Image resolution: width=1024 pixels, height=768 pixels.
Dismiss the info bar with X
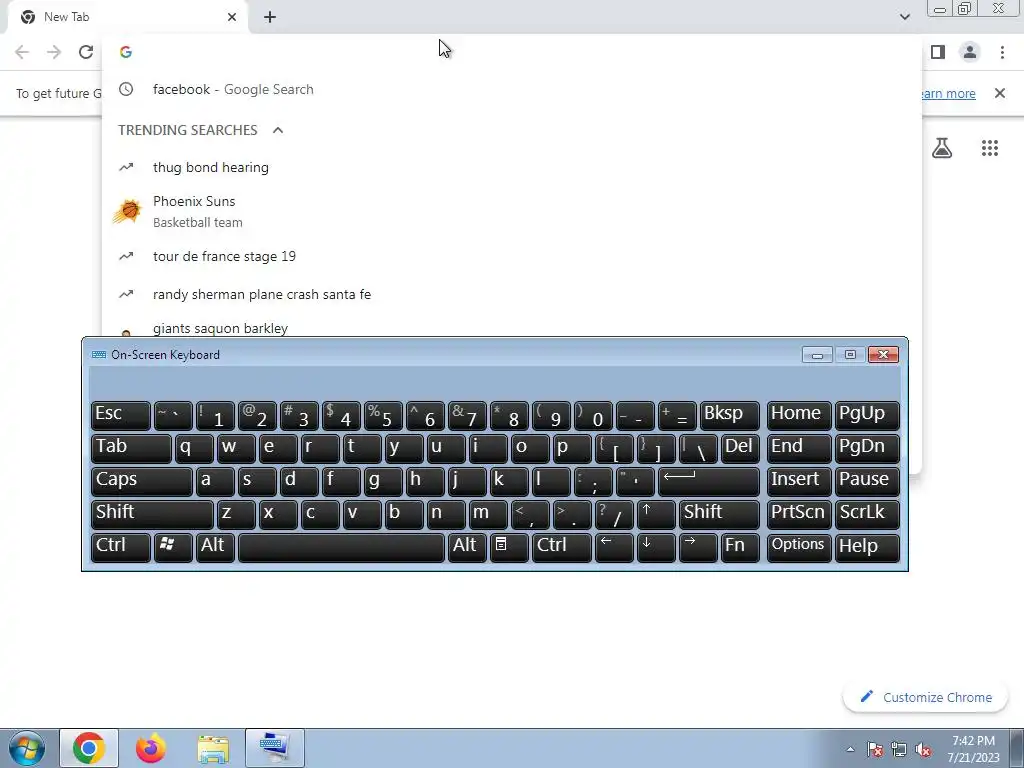point(1000,93)
